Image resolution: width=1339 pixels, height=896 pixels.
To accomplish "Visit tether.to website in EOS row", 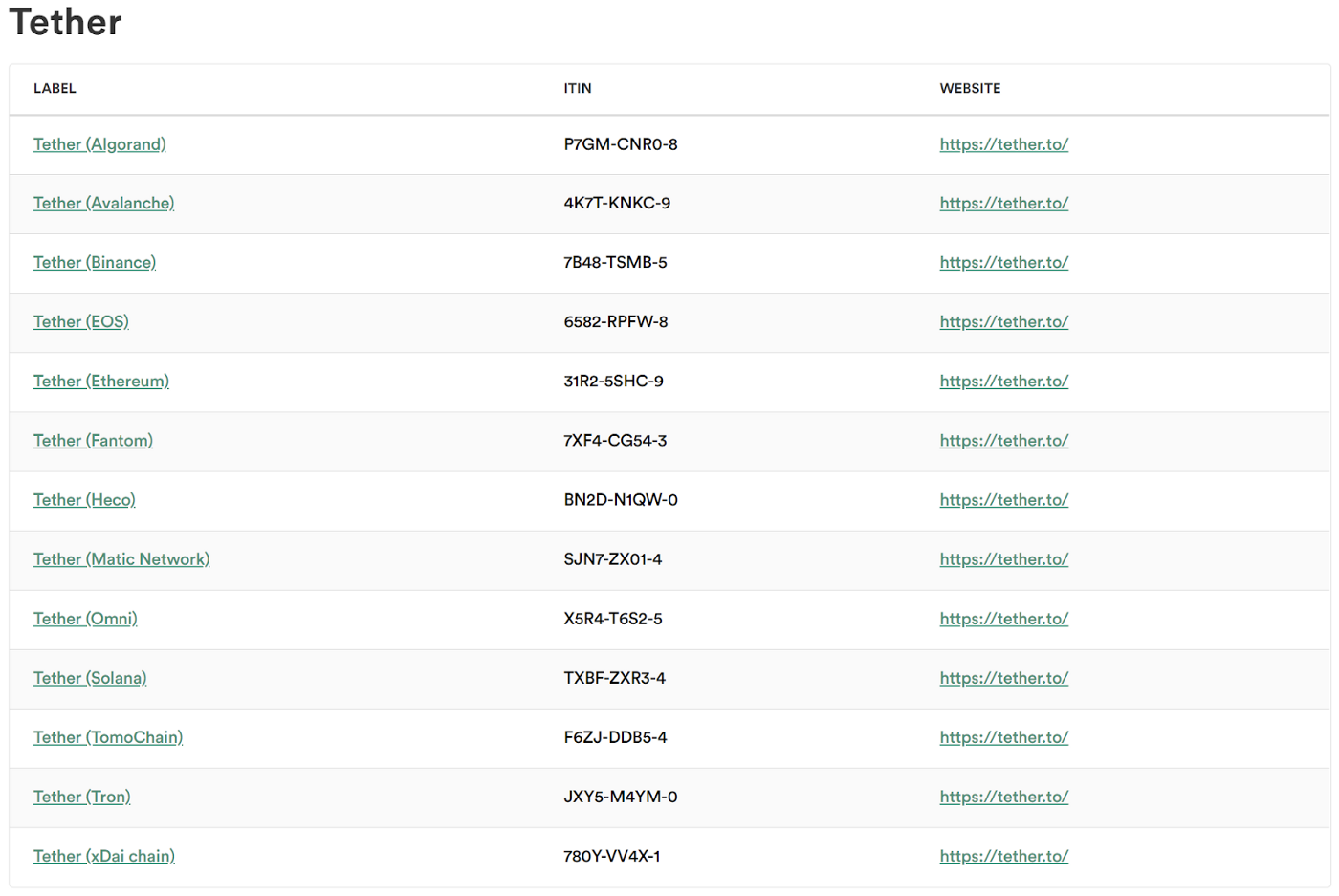I will 1004,322.
